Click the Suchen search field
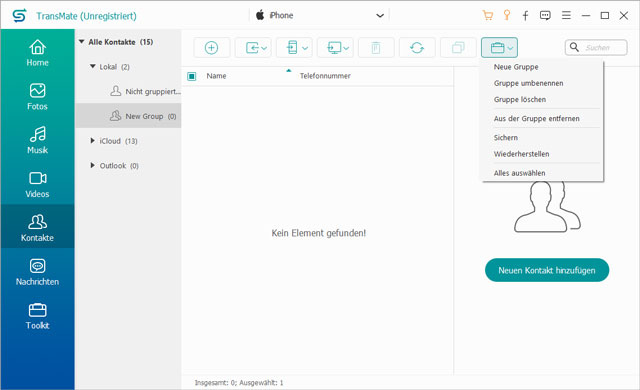The image size is (640, 390). click(x=596, y=48)
